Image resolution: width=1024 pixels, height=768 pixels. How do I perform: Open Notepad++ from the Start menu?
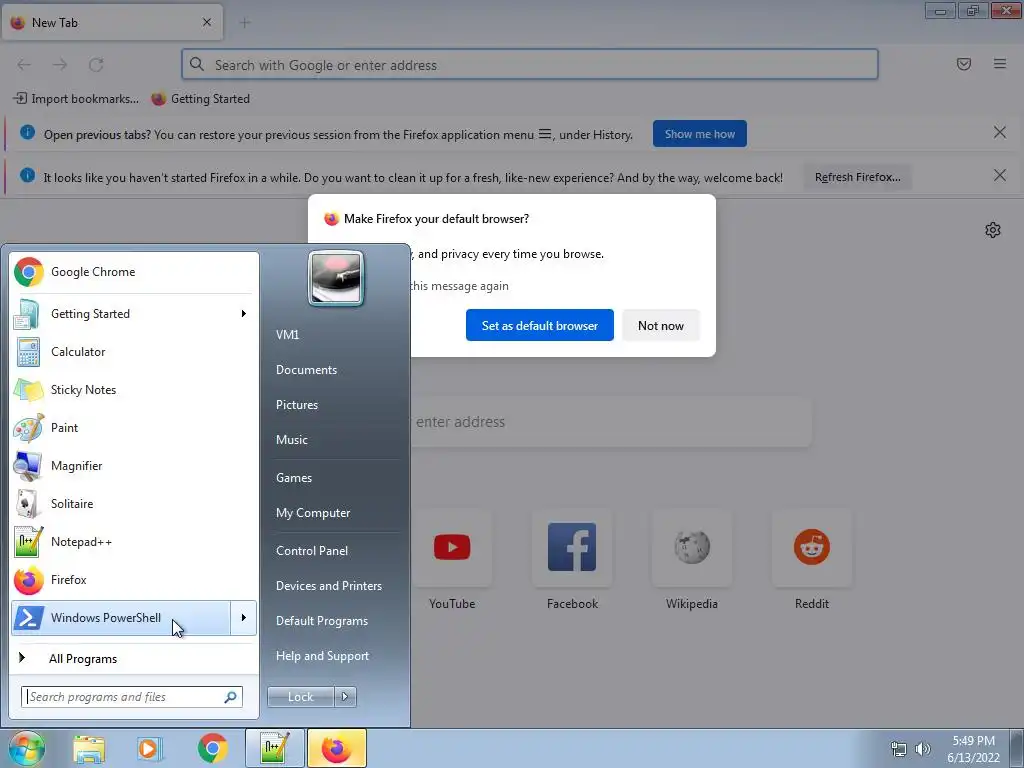coord(134,541)
